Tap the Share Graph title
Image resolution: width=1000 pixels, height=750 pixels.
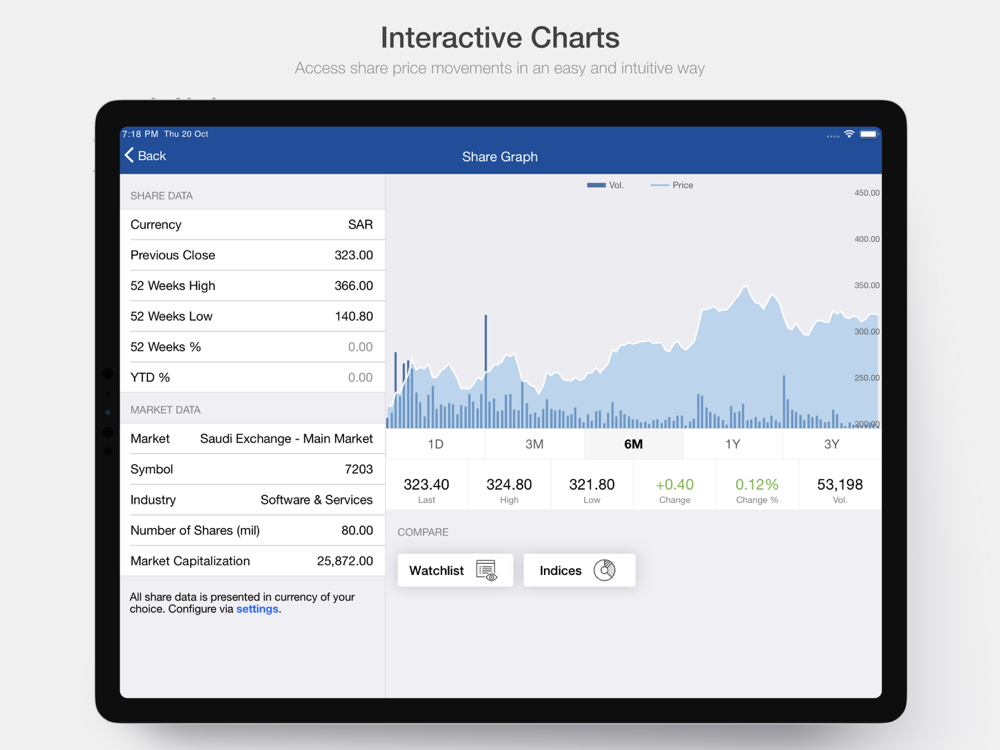pos(500,157)
